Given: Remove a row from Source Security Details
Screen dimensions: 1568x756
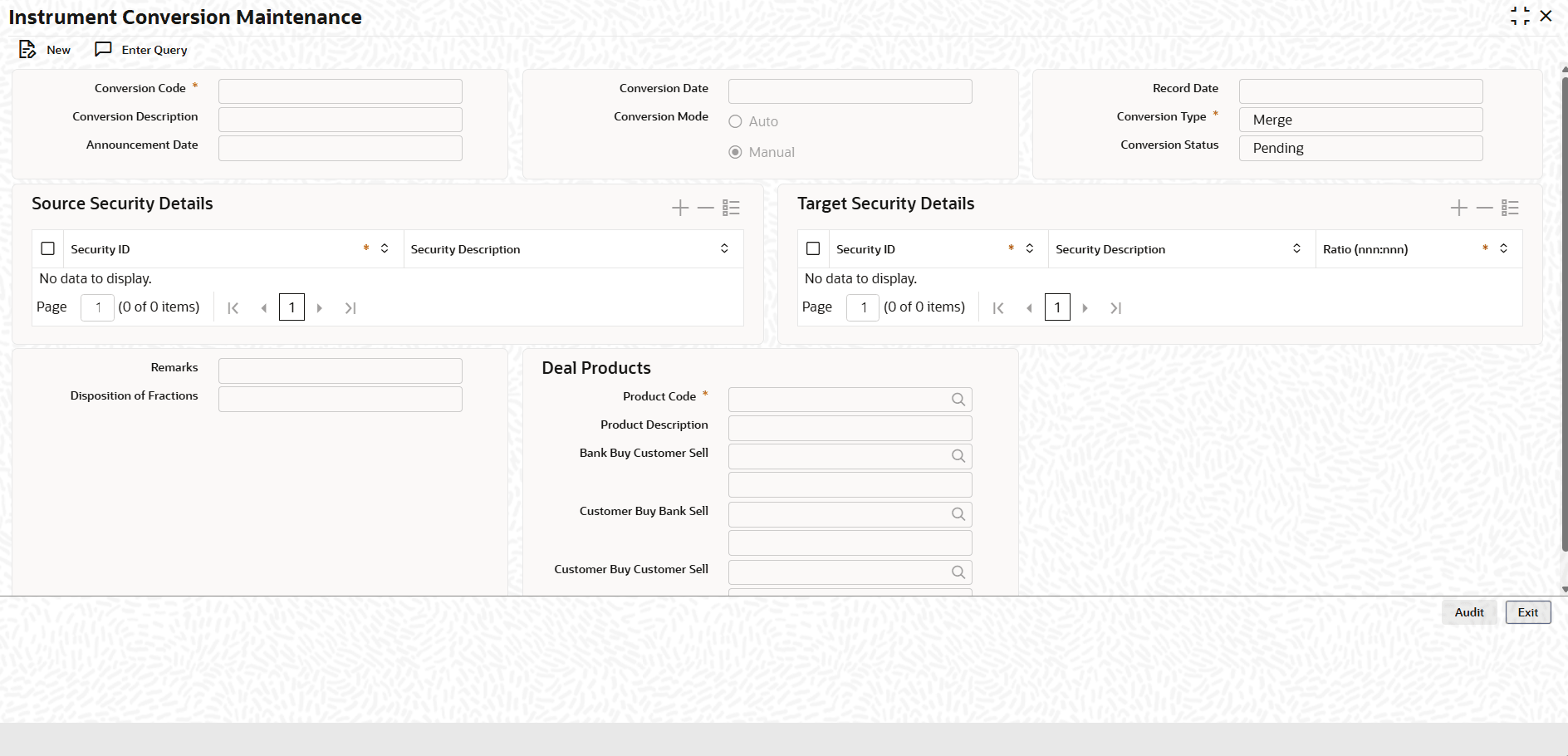Looking at the screenshot, I should (x=706, y=208).
